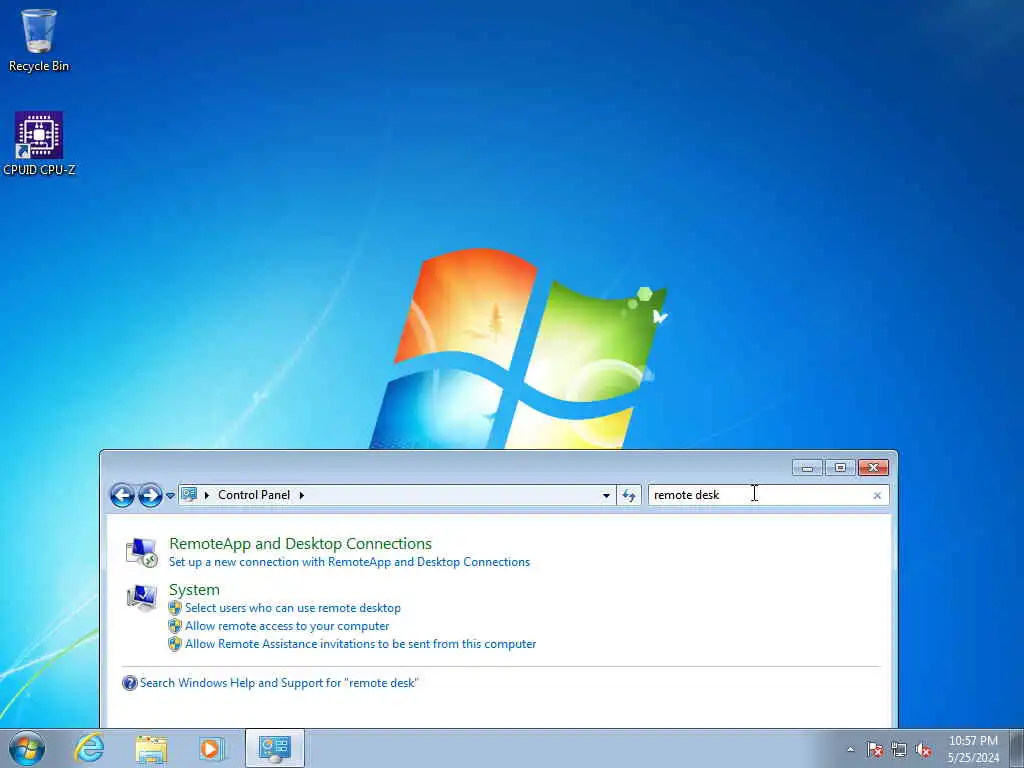
Task: Click the muted volume tray icon
Action: point(923,749)
